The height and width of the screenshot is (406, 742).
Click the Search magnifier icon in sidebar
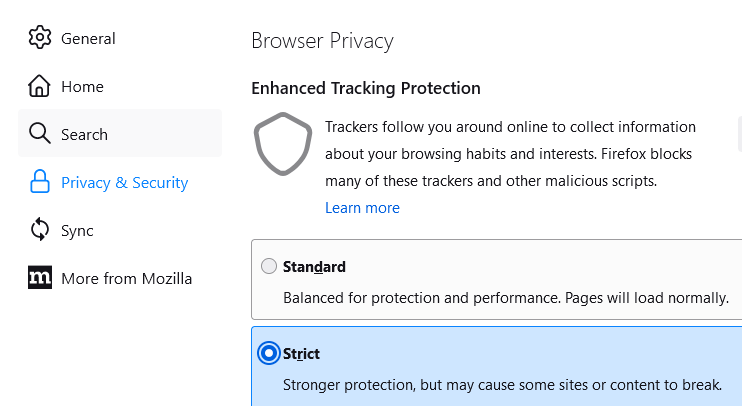coord(40,134)
